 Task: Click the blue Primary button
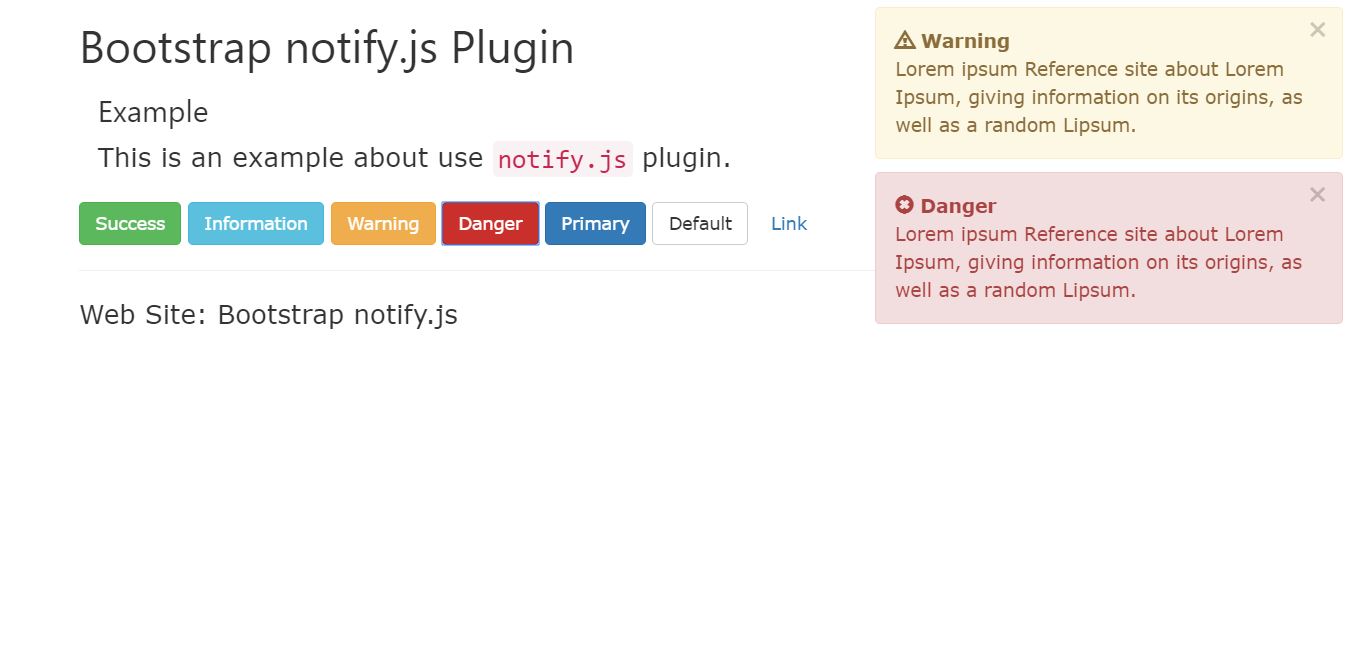[595, 223]
